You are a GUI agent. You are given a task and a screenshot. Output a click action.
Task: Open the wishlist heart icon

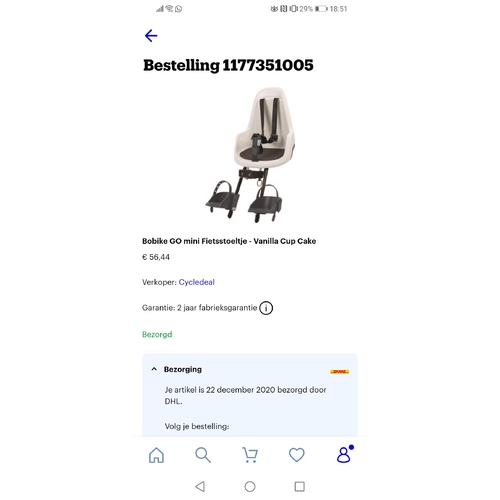[x=297, y=455]
